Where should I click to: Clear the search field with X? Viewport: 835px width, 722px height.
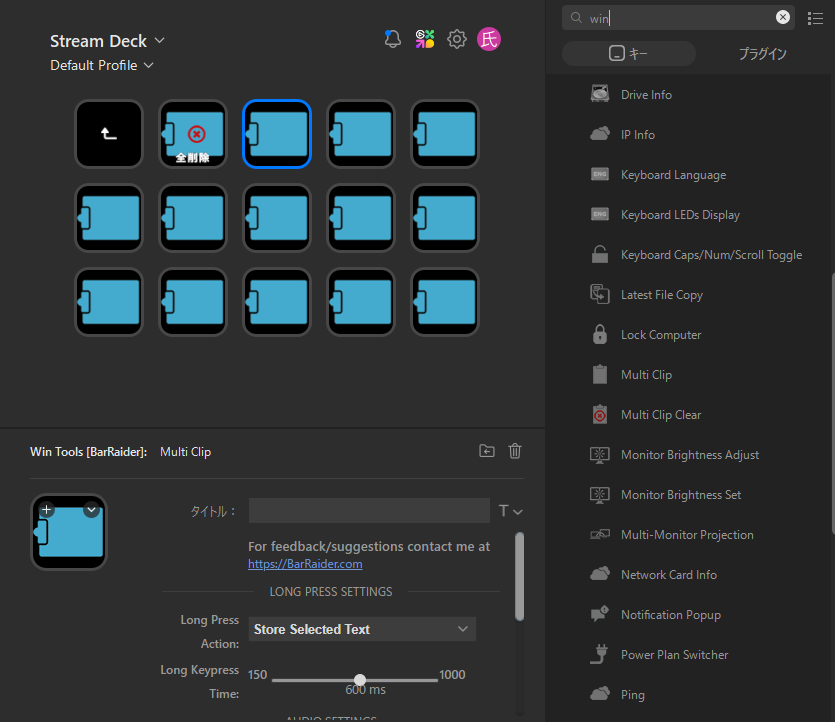click(x=782, y=18)
